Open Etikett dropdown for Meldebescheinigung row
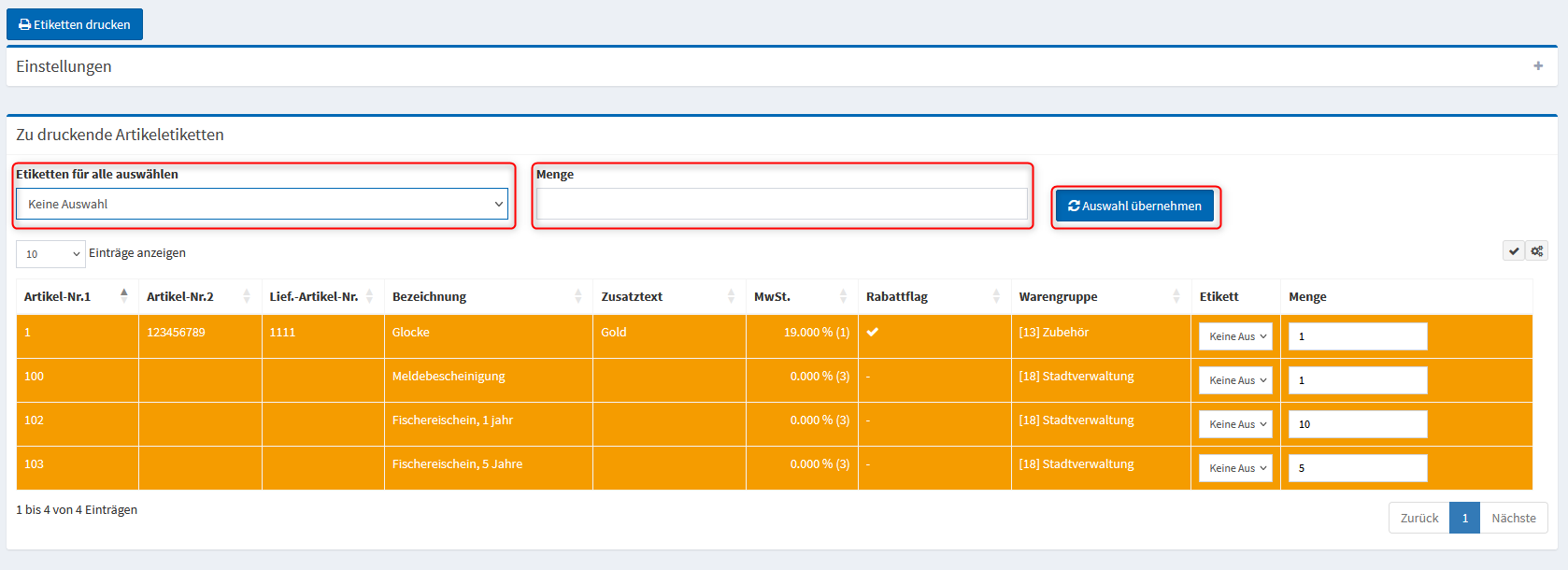The height and width of the screenshot is (570, 1568). 1235,380
